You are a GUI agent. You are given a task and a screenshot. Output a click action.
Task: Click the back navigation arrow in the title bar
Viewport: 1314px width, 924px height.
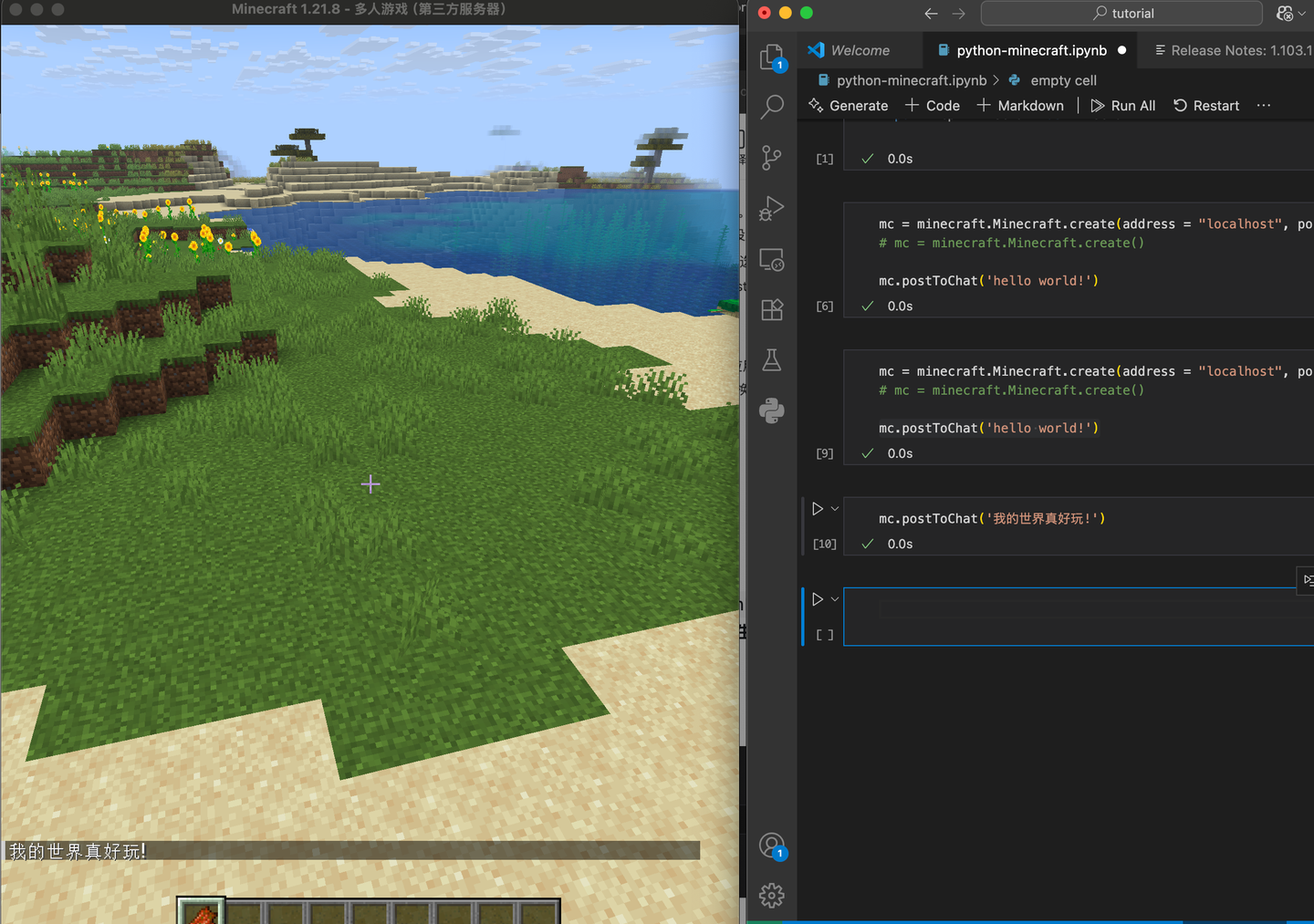930,13
